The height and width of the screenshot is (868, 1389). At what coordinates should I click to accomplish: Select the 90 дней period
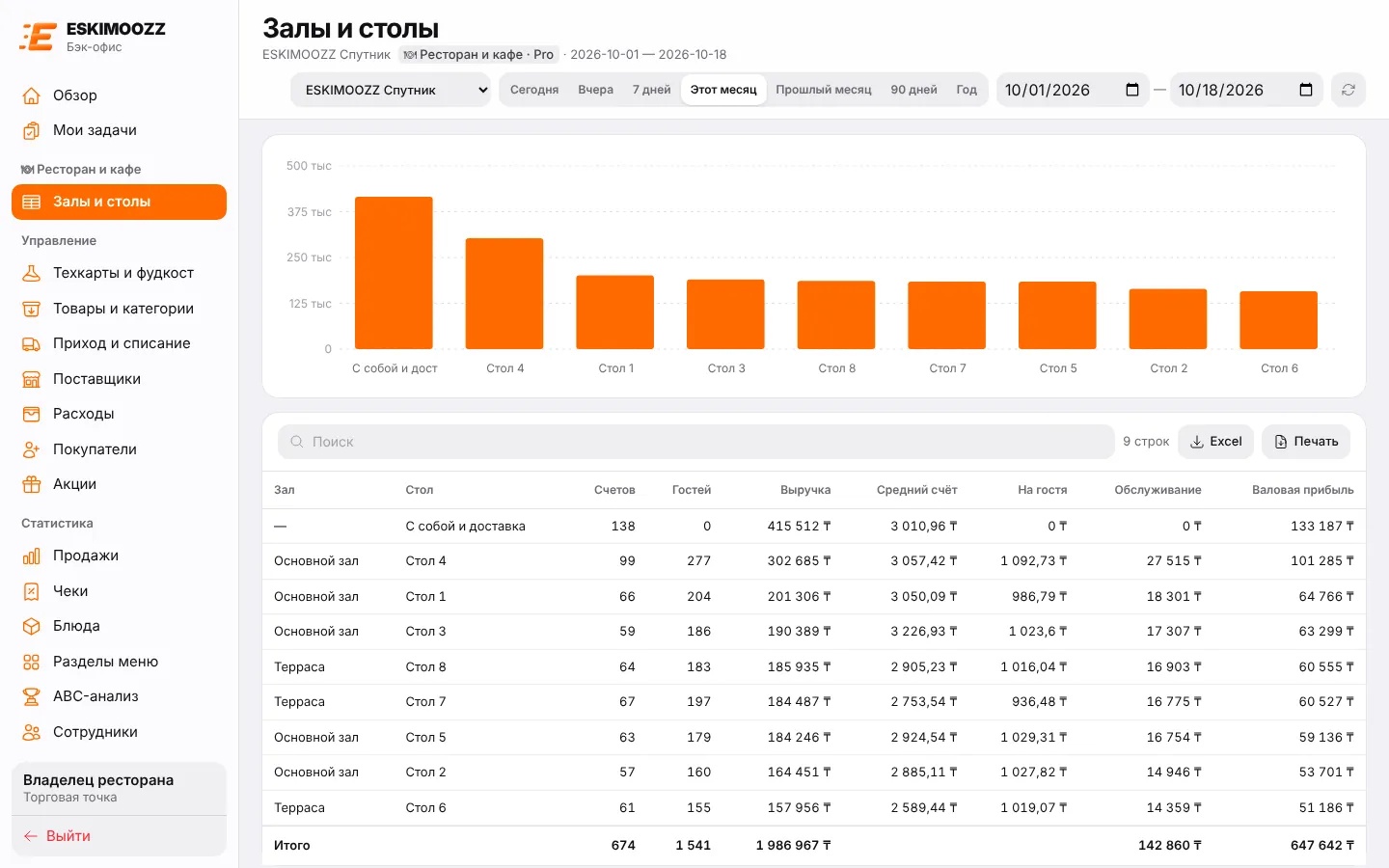(913, 90)
